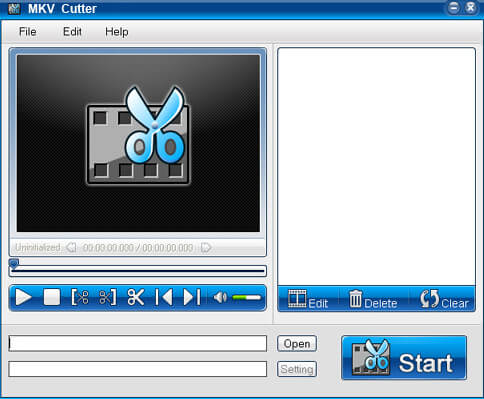Clear the clip list with Clear button
The height and width of the screenshot is (399, 484).
point(444,299)
